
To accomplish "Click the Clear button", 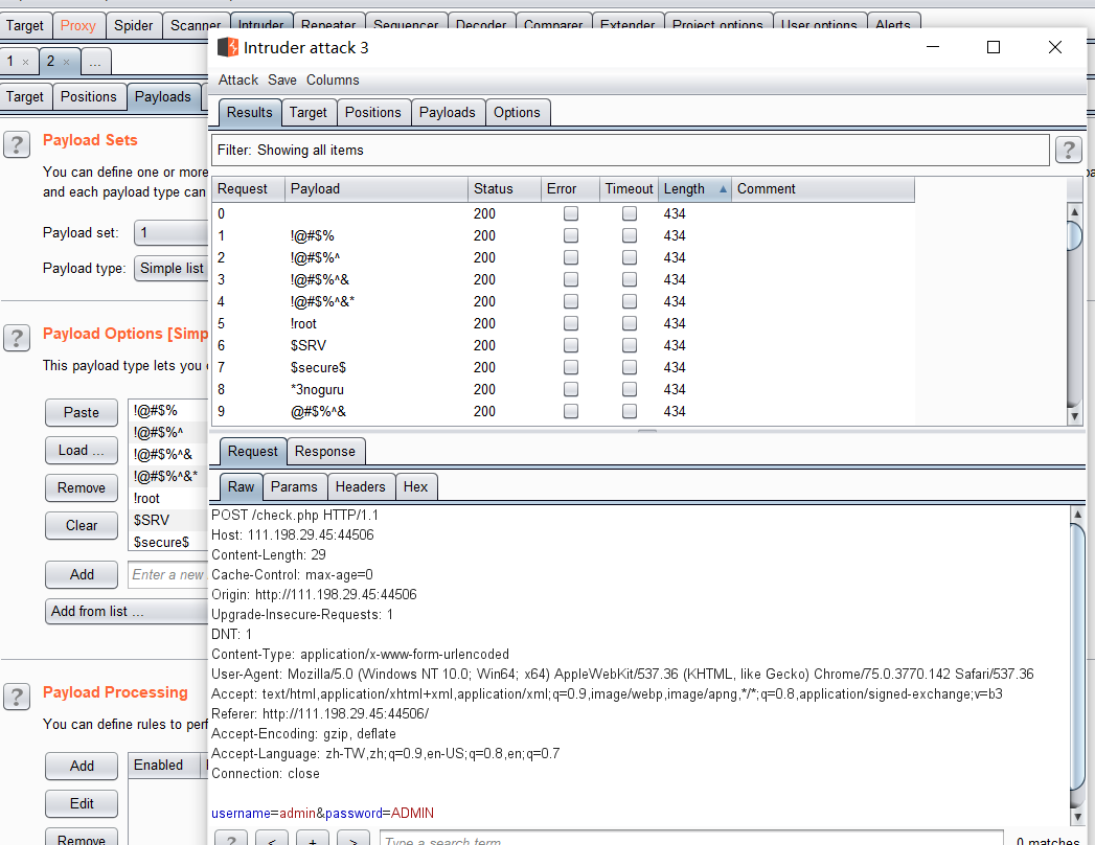I will click(x=81, y=526).
